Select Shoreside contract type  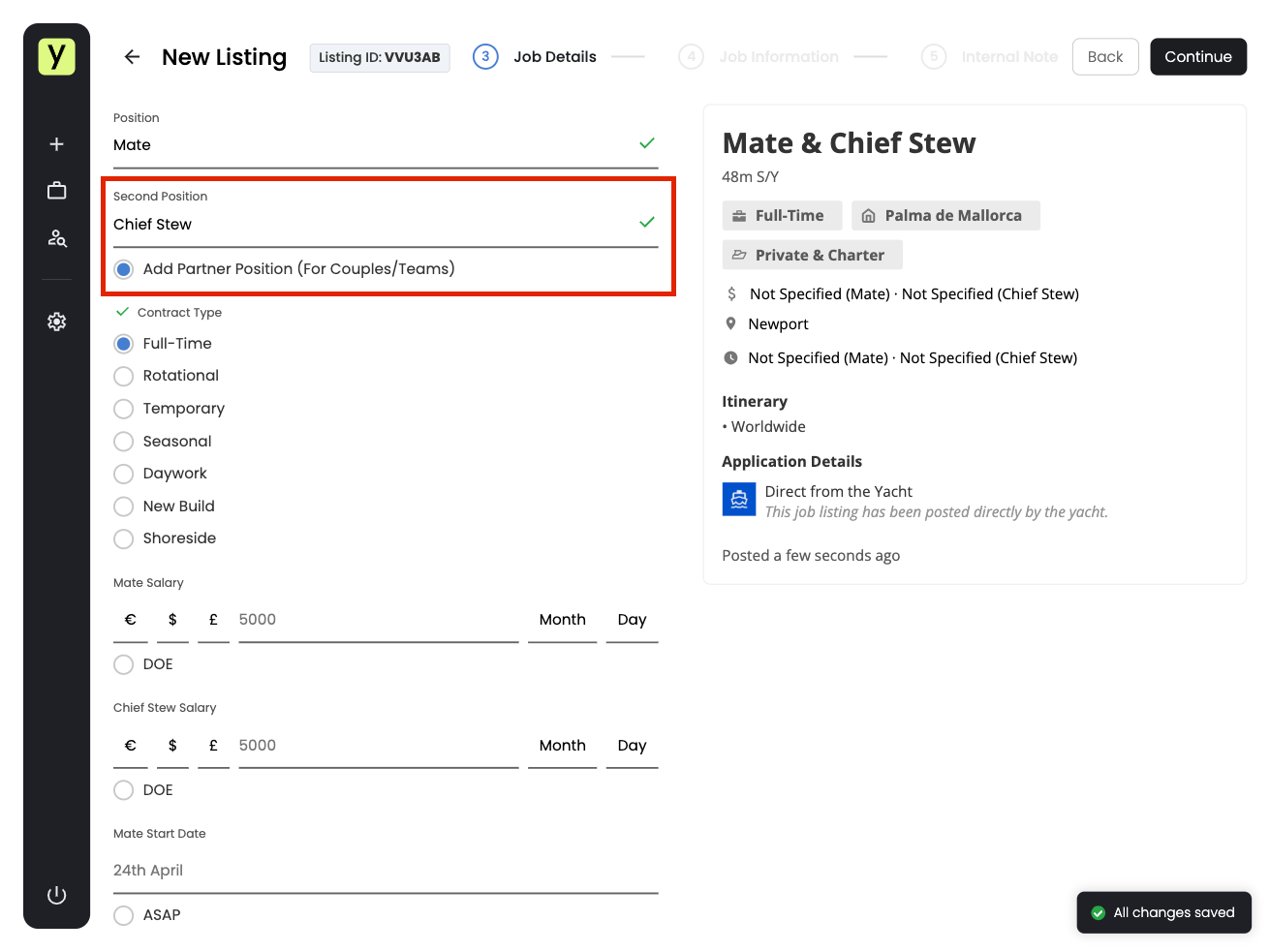point(123,538)
